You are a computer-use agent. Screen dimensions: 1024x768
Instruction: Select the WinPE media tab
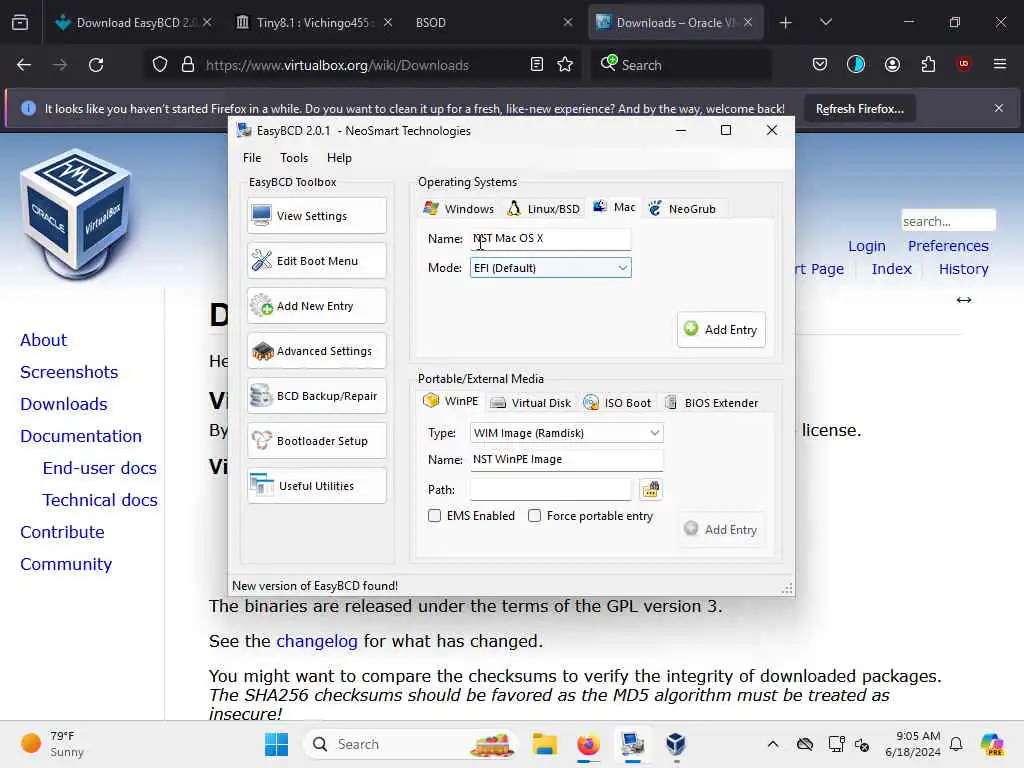coord(450,401)
